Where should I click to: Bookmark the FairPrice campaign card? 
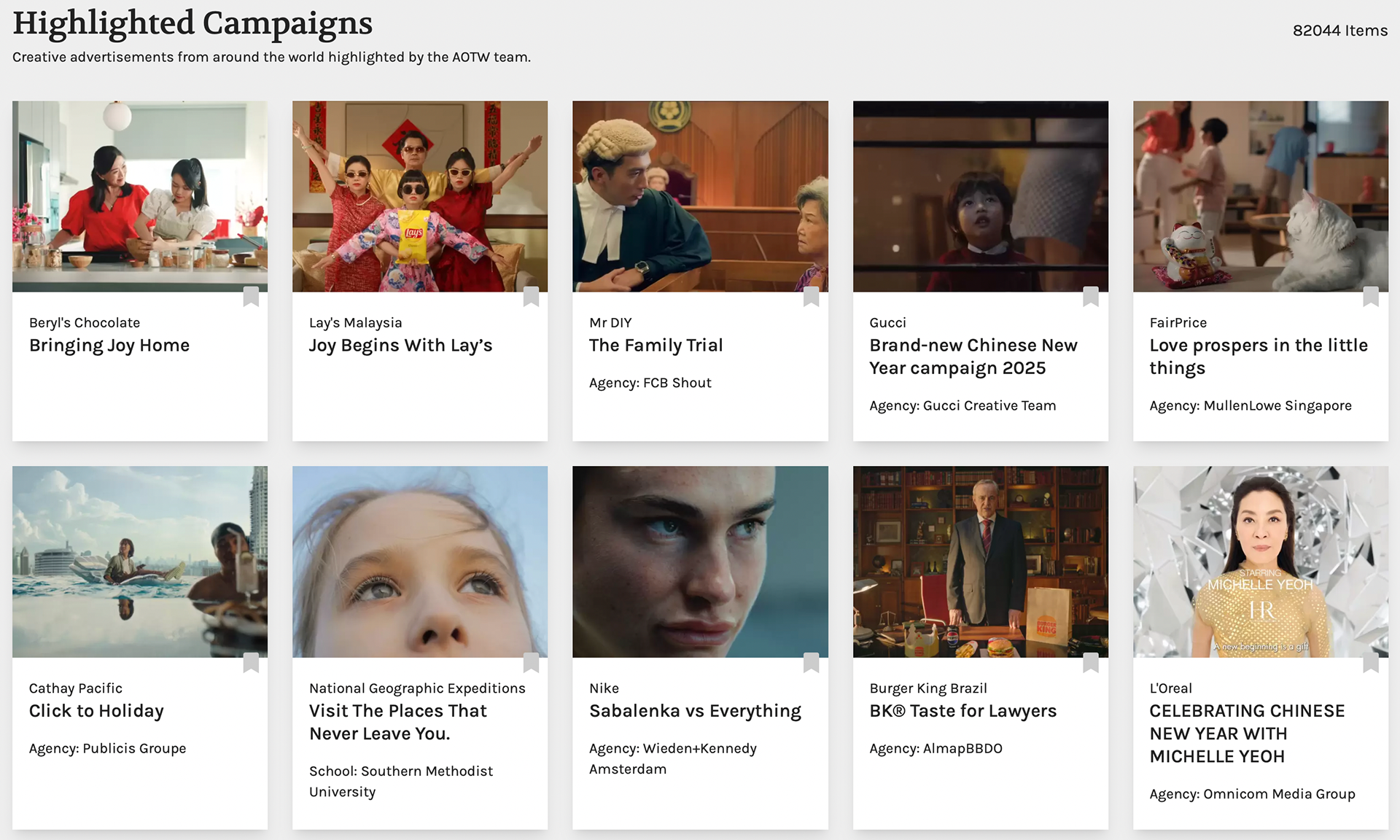[x=1371, y=297]
